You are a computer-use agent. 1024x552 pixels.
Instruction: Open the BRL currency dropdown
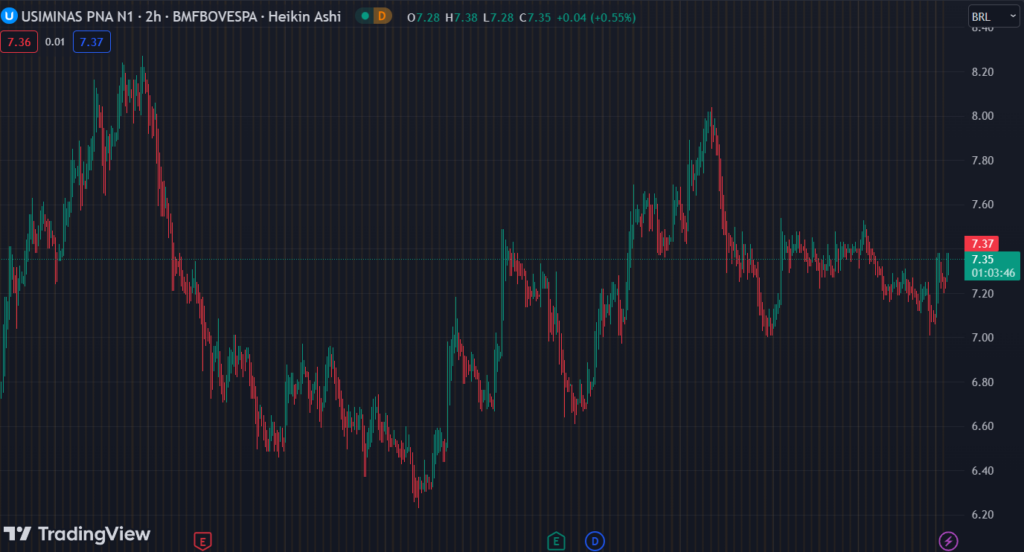pyautogui.click(x=993, y=17)
